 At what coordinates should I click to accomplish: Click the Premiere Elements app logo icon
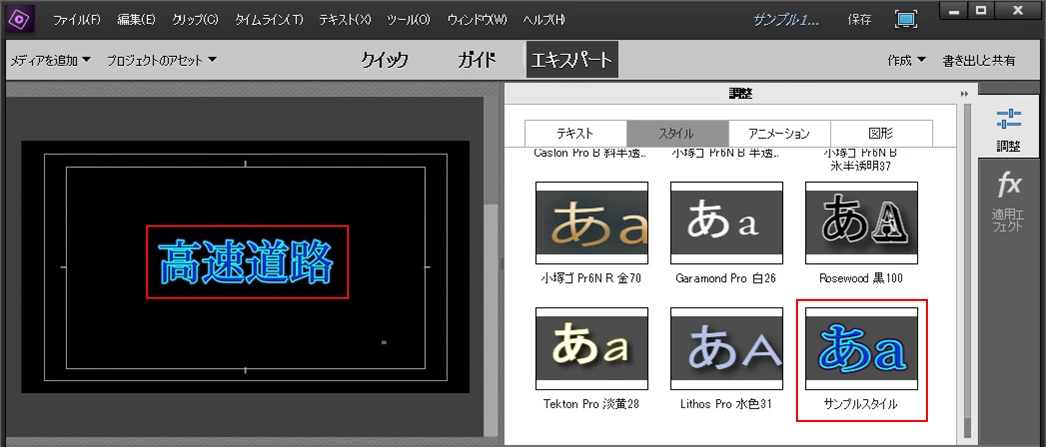click(20, 19)
